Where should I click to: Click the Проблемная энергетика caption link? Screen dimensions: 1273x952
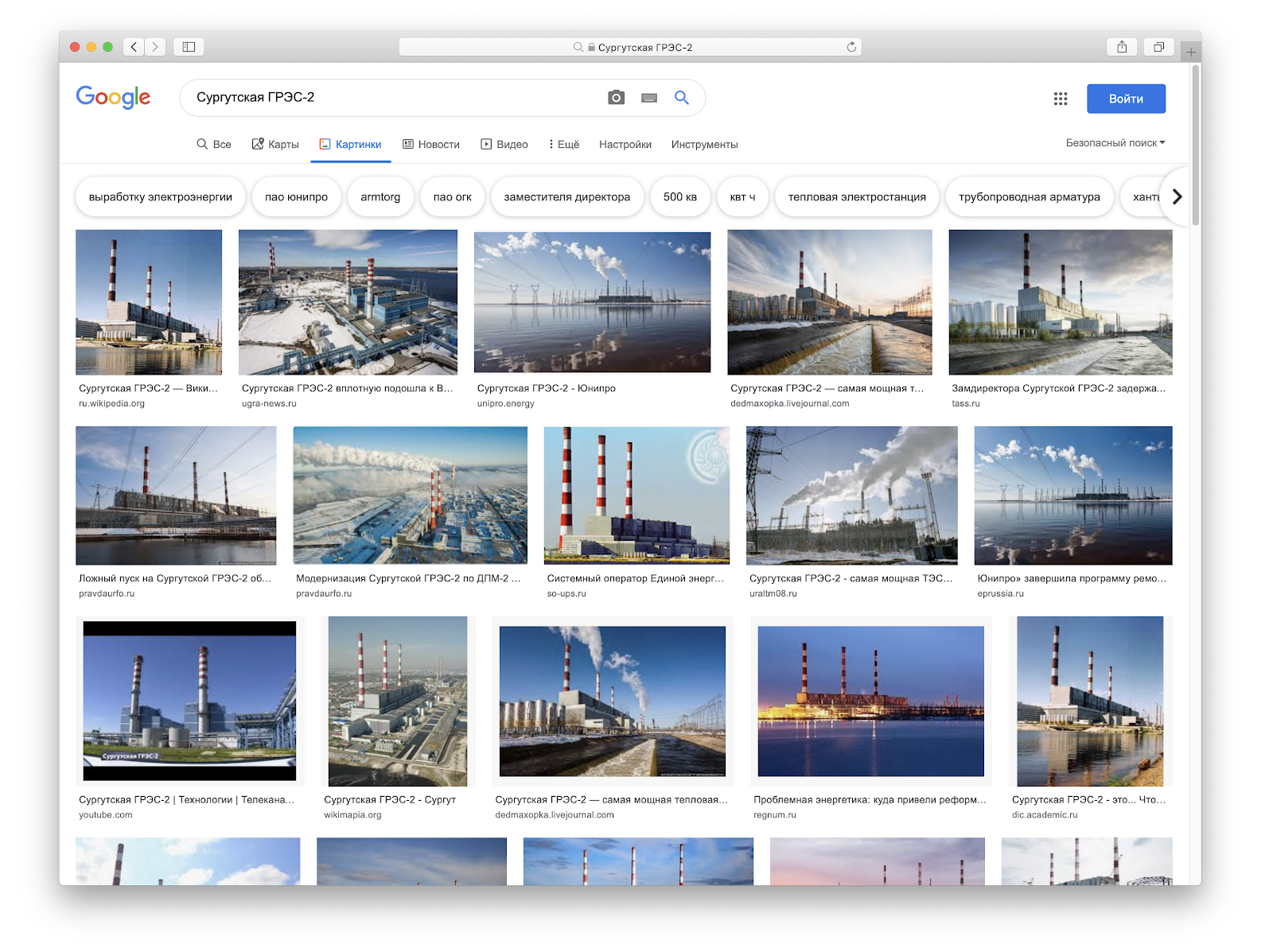tap(870, 799)
